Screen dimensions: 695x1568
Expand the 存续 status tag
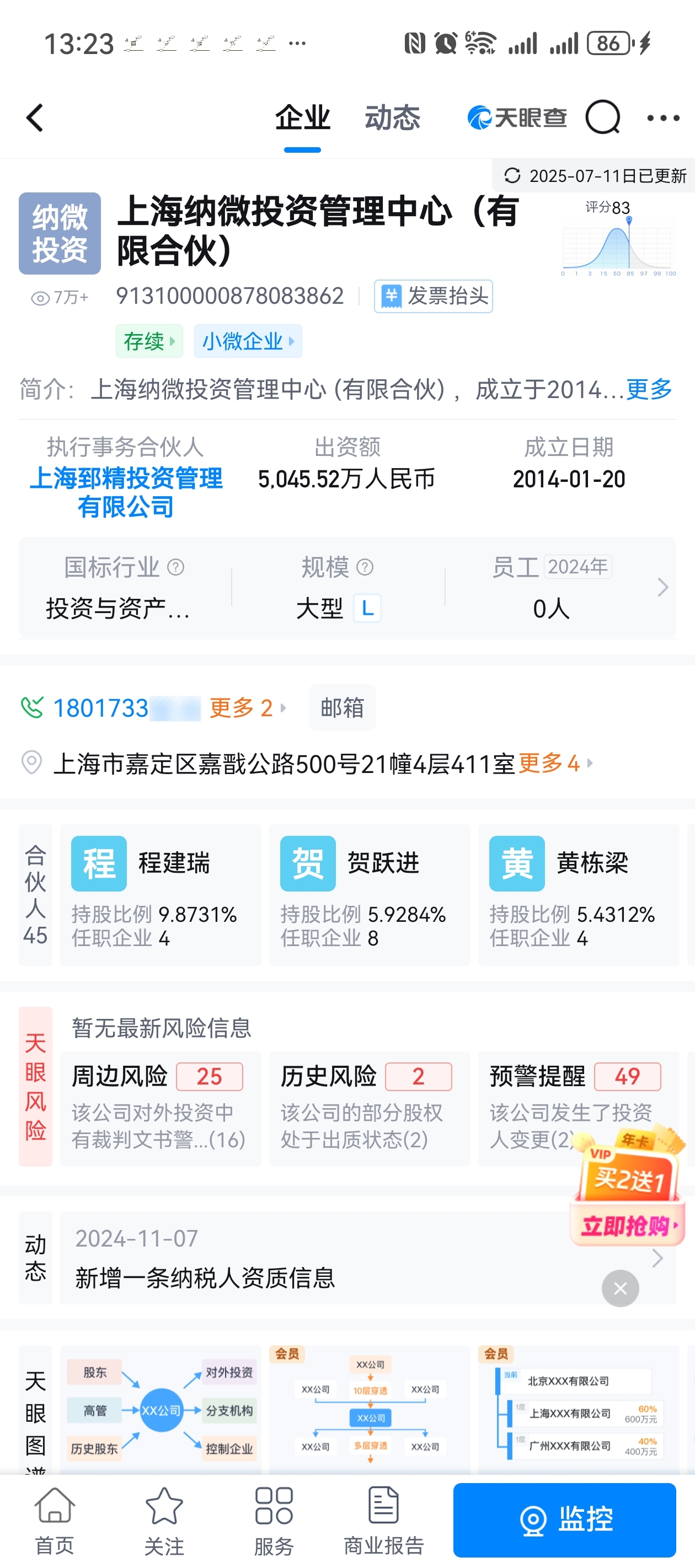pos(149,341)
